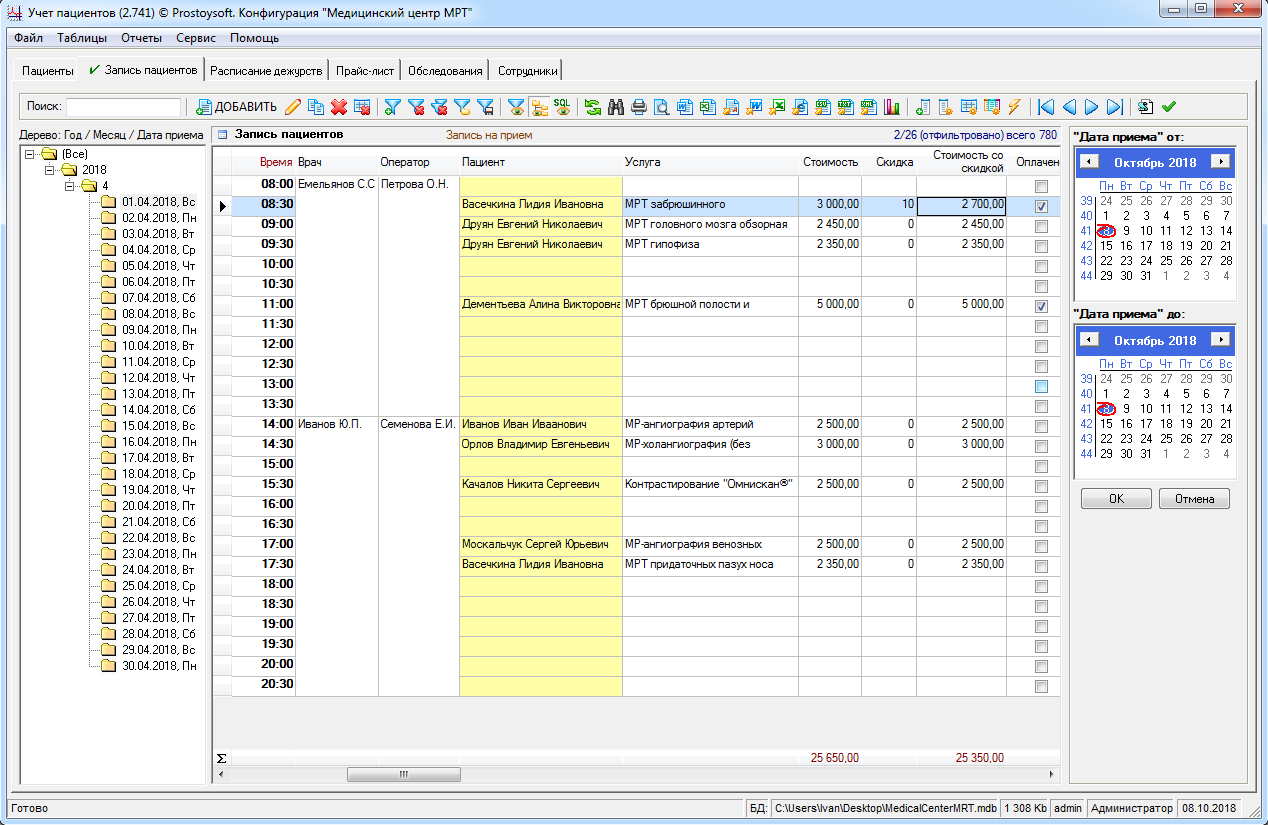Click the red X delete record icon
This screenshot has height=825, width=1268.
point(339,107)
